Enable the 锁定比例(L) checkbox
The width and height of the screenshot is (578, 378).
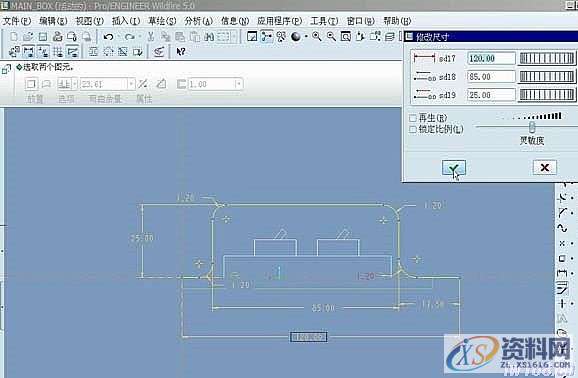click(x=413, y=129)
